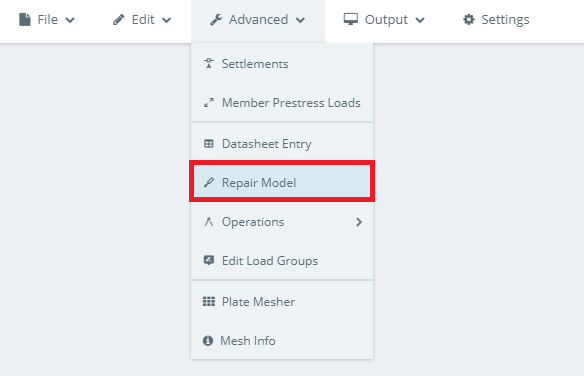Click the Edit Load Groups icon
584x376 pixels.
pos(209,260)
